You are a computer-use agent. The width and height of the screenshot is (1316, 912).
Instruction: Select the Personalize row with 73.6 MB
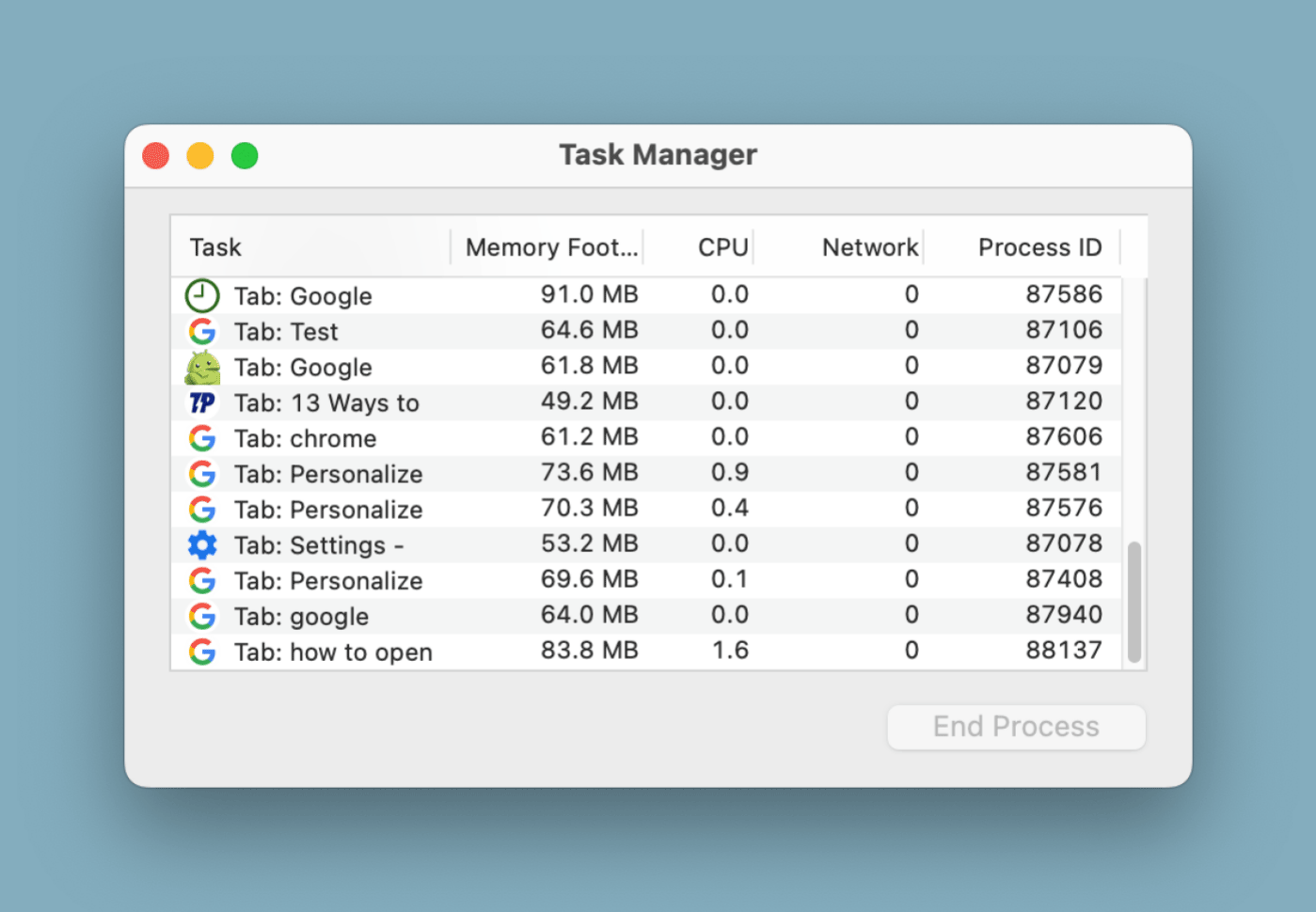click(327, 474)
